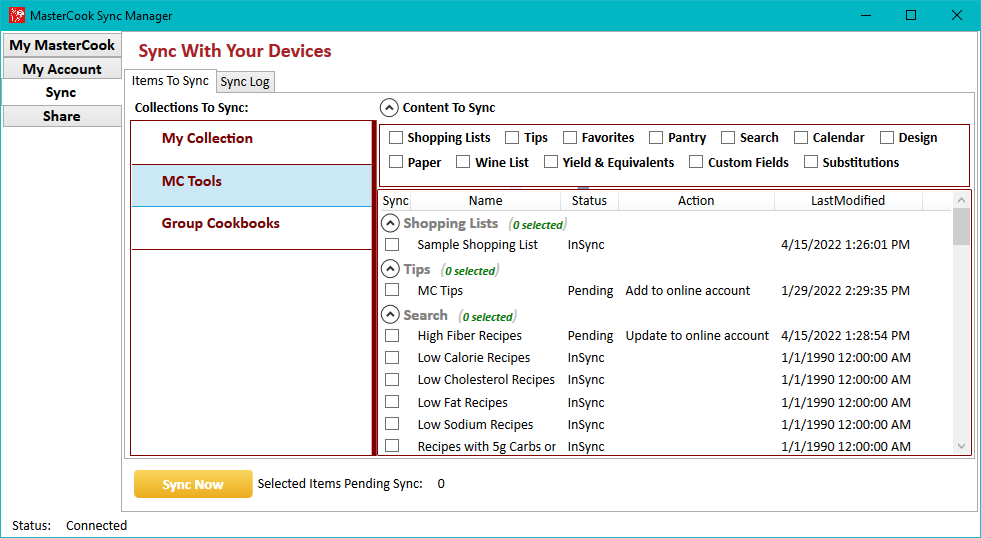Check the Low Sodium Recipes sync box
The height and width of the screenshot is (538, 981).
click(392, 424)
